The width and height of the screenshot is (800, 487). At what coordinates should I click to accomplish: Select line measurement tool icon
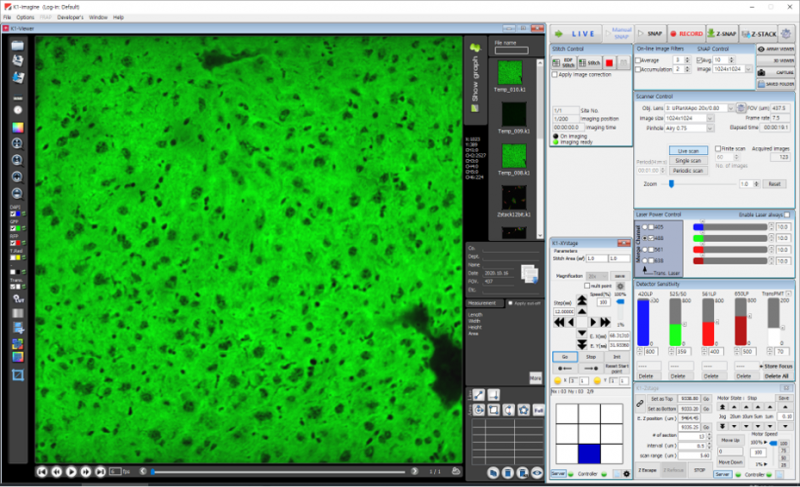(x=478, y=395)
